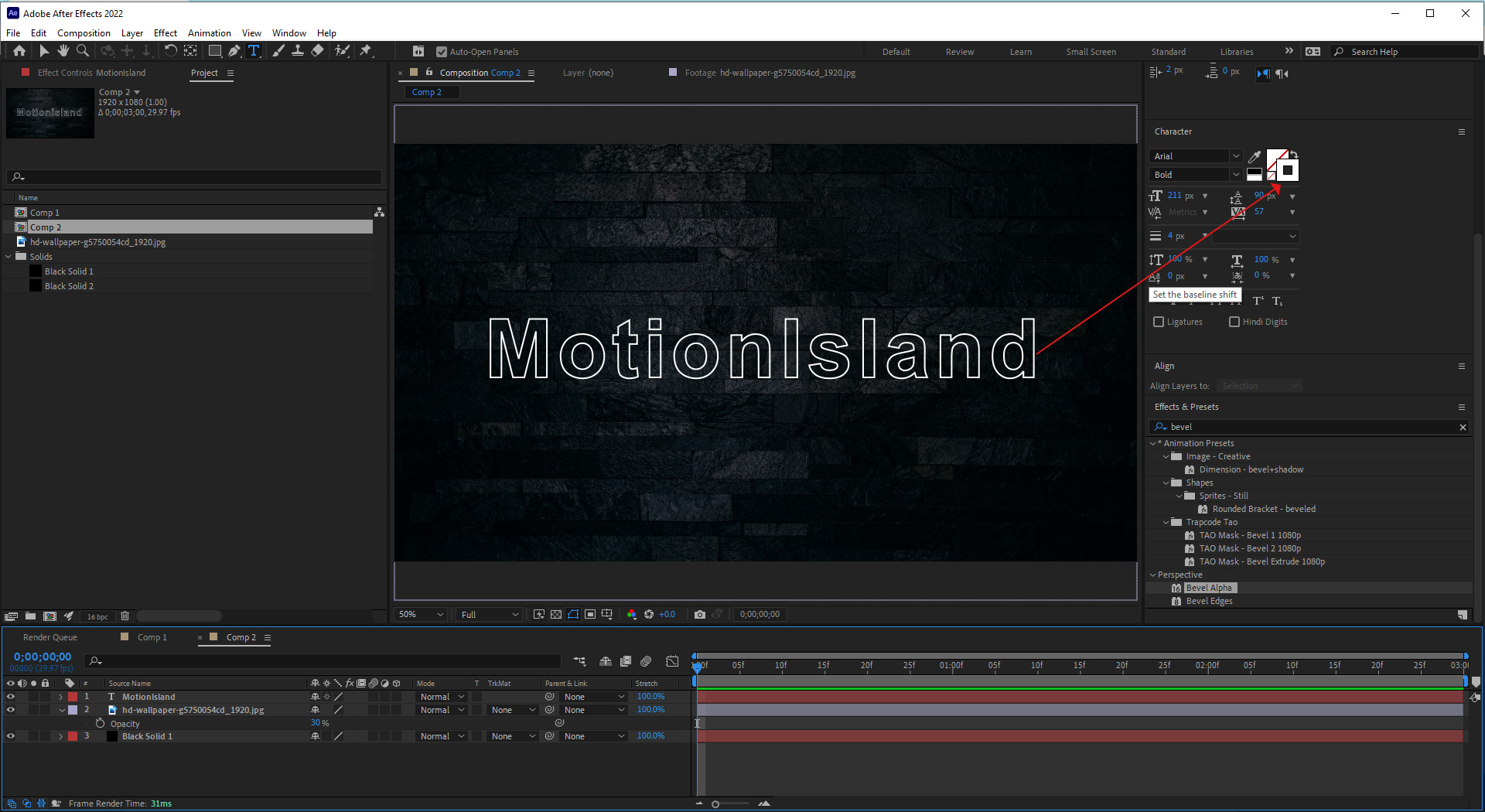Select the Rectangle shape tool
This screenshot has width=1485, height=812.
(x=215, y=51)
